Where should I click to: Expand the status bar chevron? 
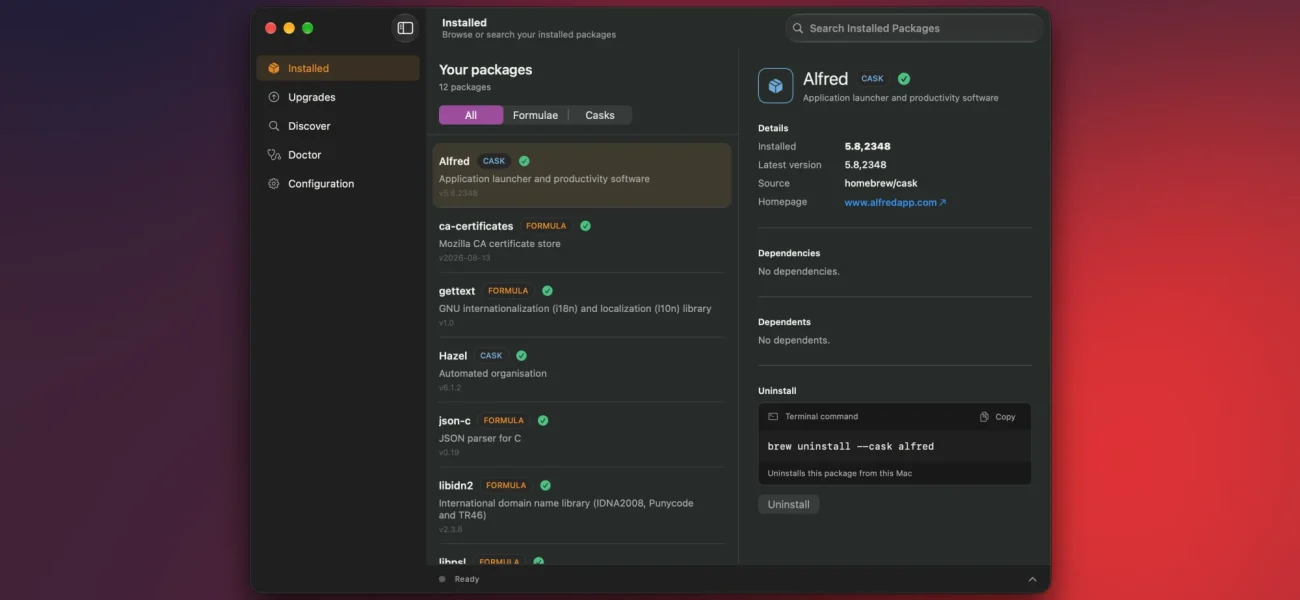1032,579
